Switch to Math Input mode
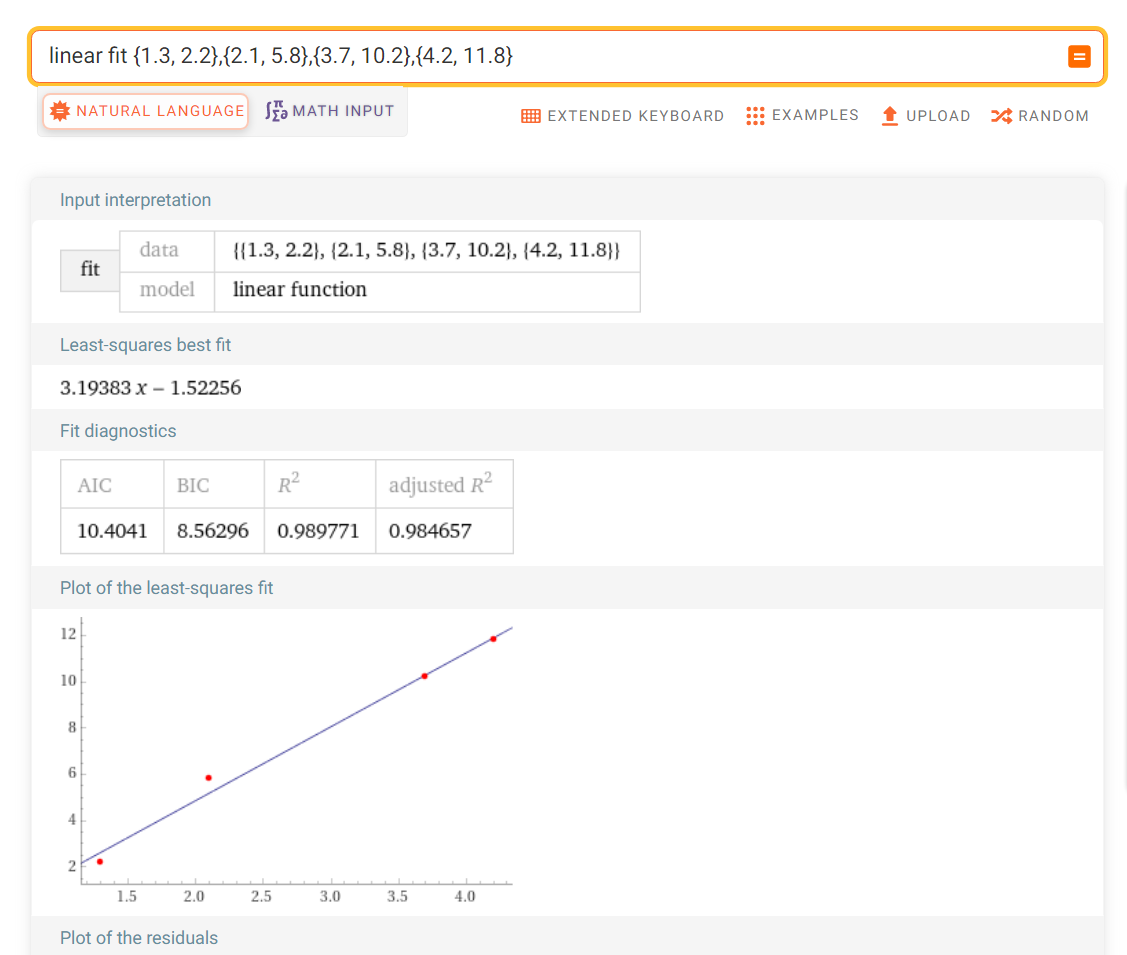The width and height of the screenshot is (1127, 955). [x=330, y=111]
